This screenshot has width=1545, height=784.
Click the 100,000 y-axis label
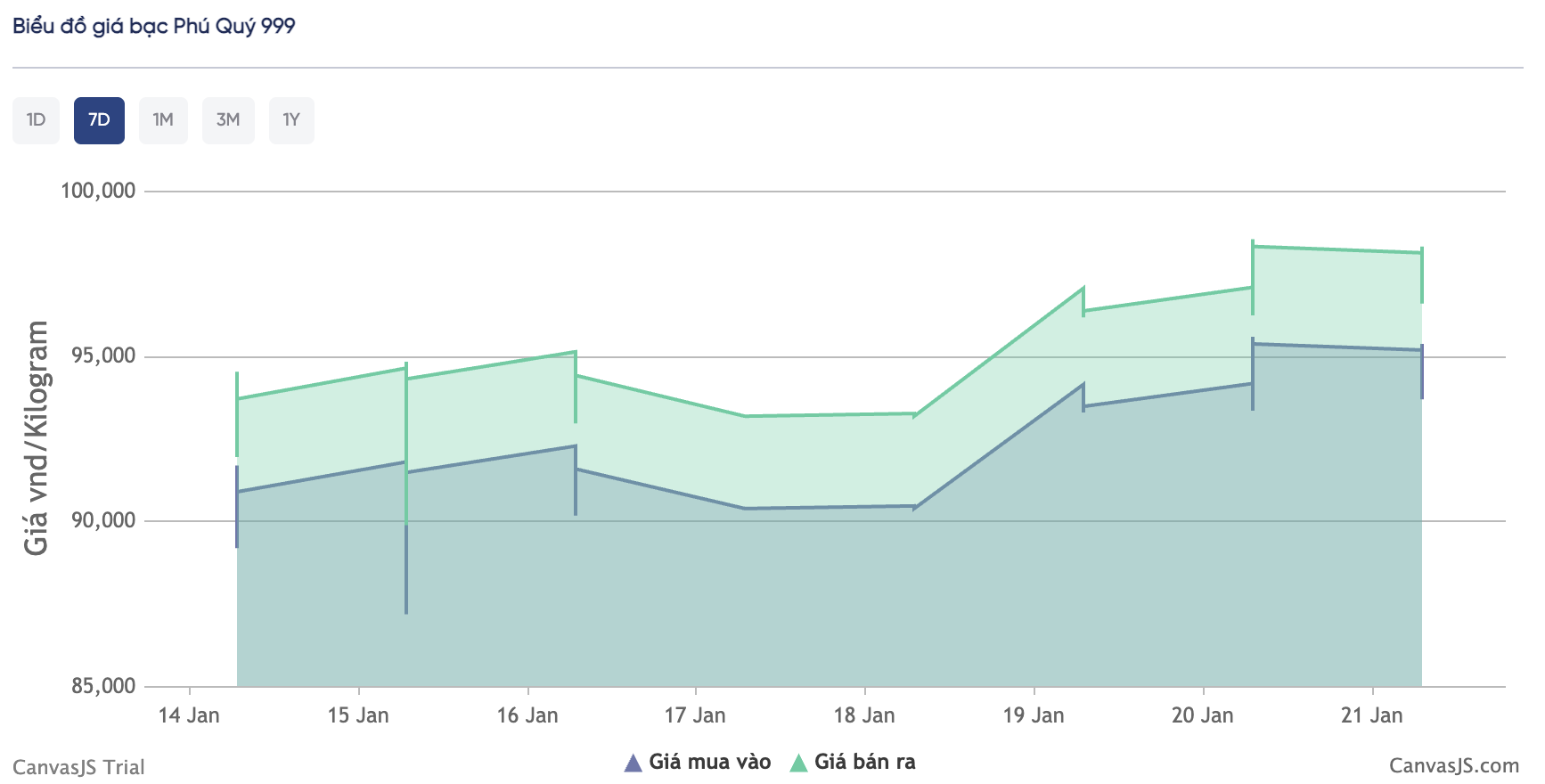point(98,191)
